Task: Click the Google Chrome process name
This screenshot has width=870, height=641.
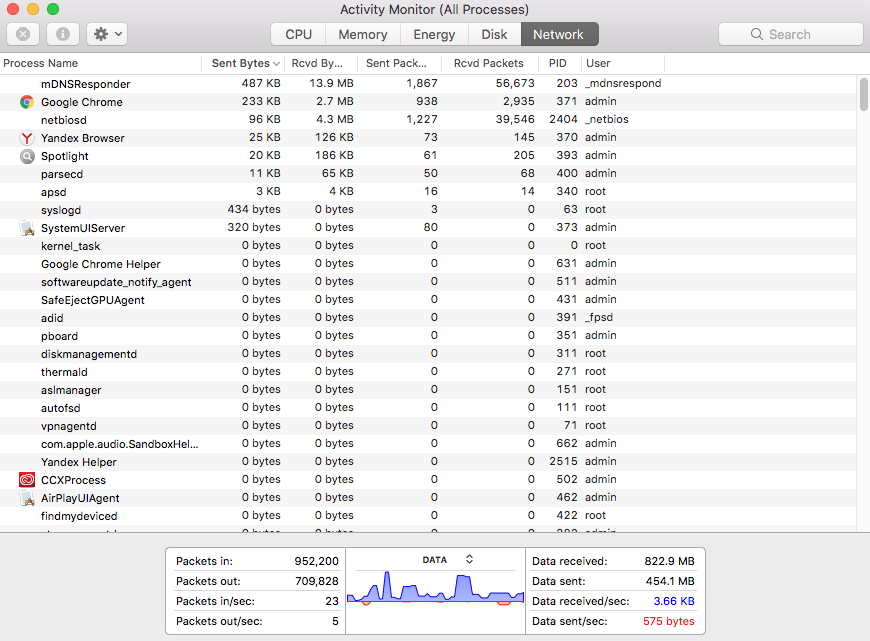Action: pos(82,102)
